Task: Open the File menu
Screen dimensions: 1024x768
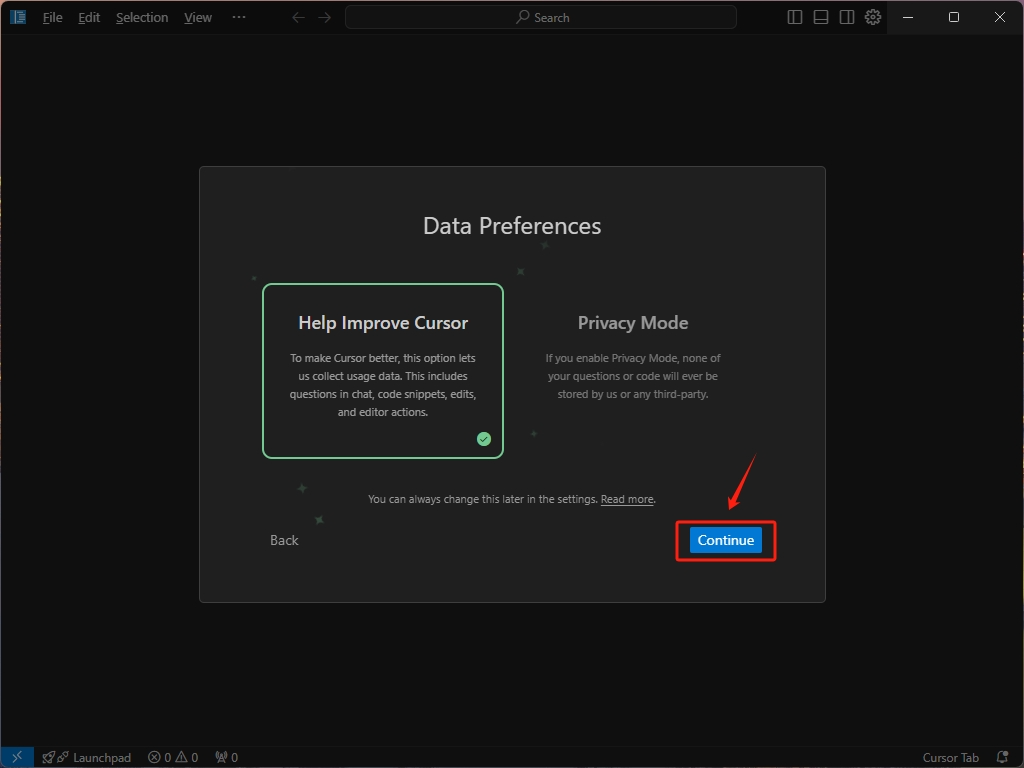Action: tap(52, 18)
